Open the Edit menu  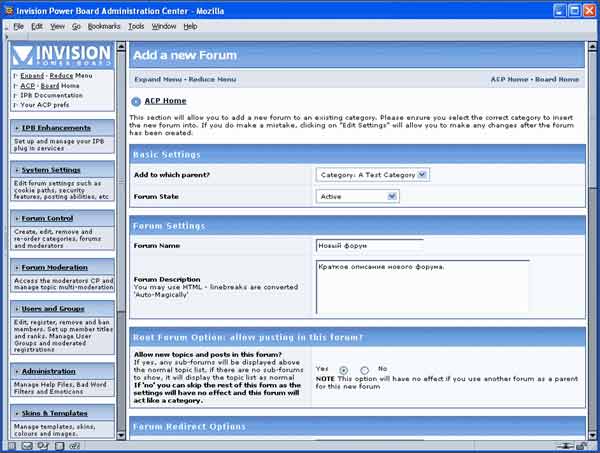coord(37,26)
